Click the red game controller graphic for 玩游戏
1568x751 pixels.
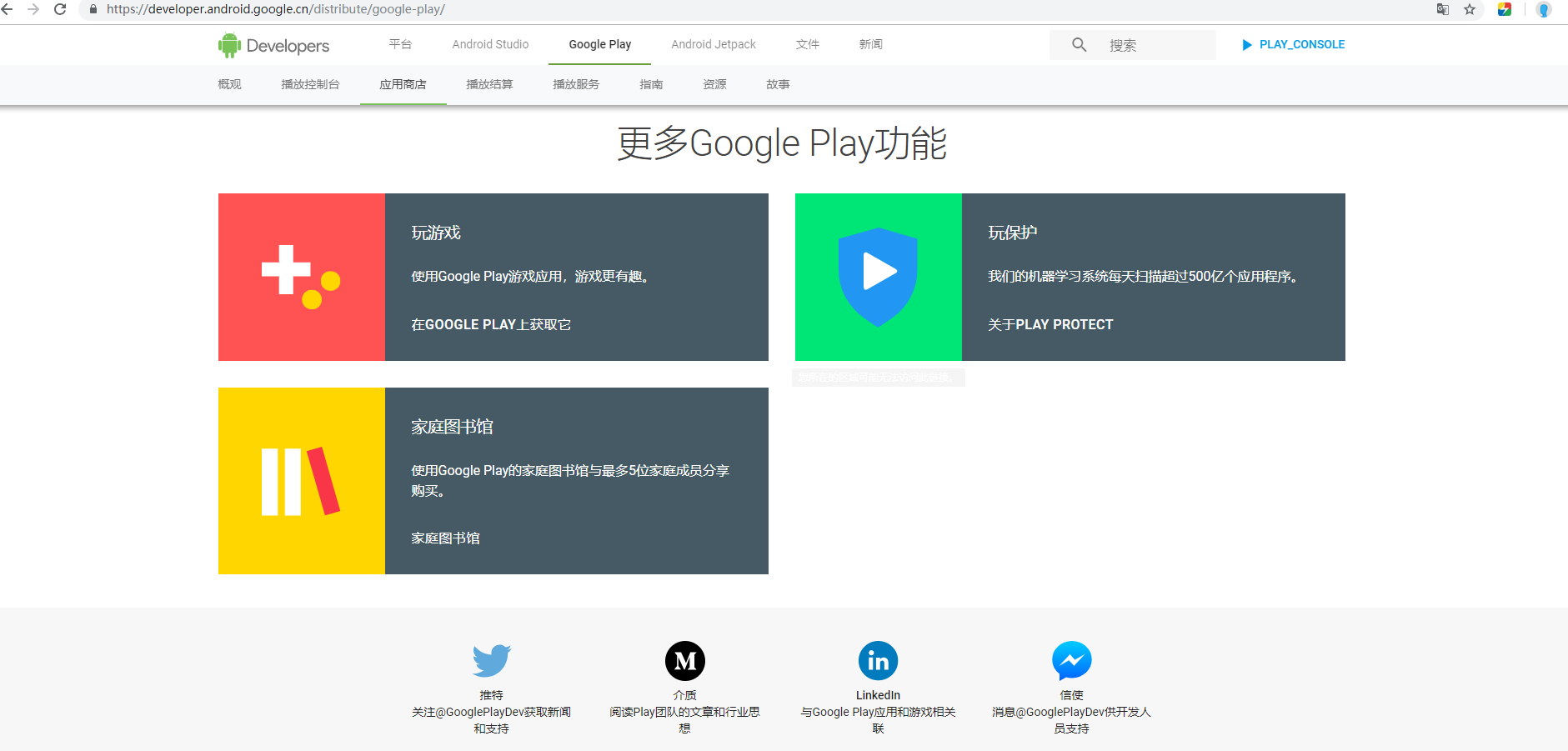click(x=300, y=277)
